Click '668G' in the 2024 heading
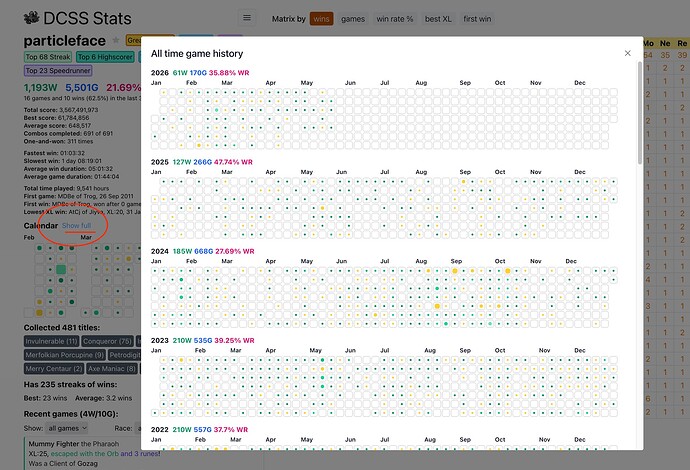The height and width of the screenshot is (470, 690). (x=203, y=251)
